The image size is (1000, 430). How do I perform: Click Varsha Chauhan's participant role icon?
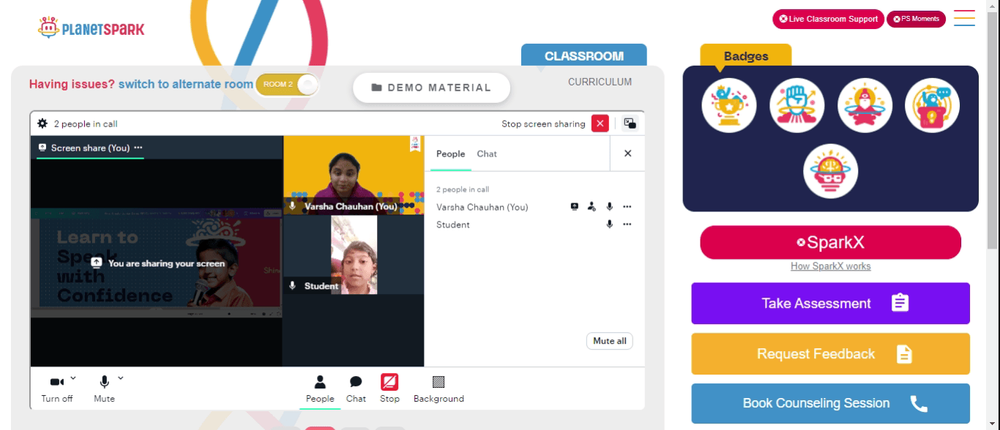click(592, 207)
